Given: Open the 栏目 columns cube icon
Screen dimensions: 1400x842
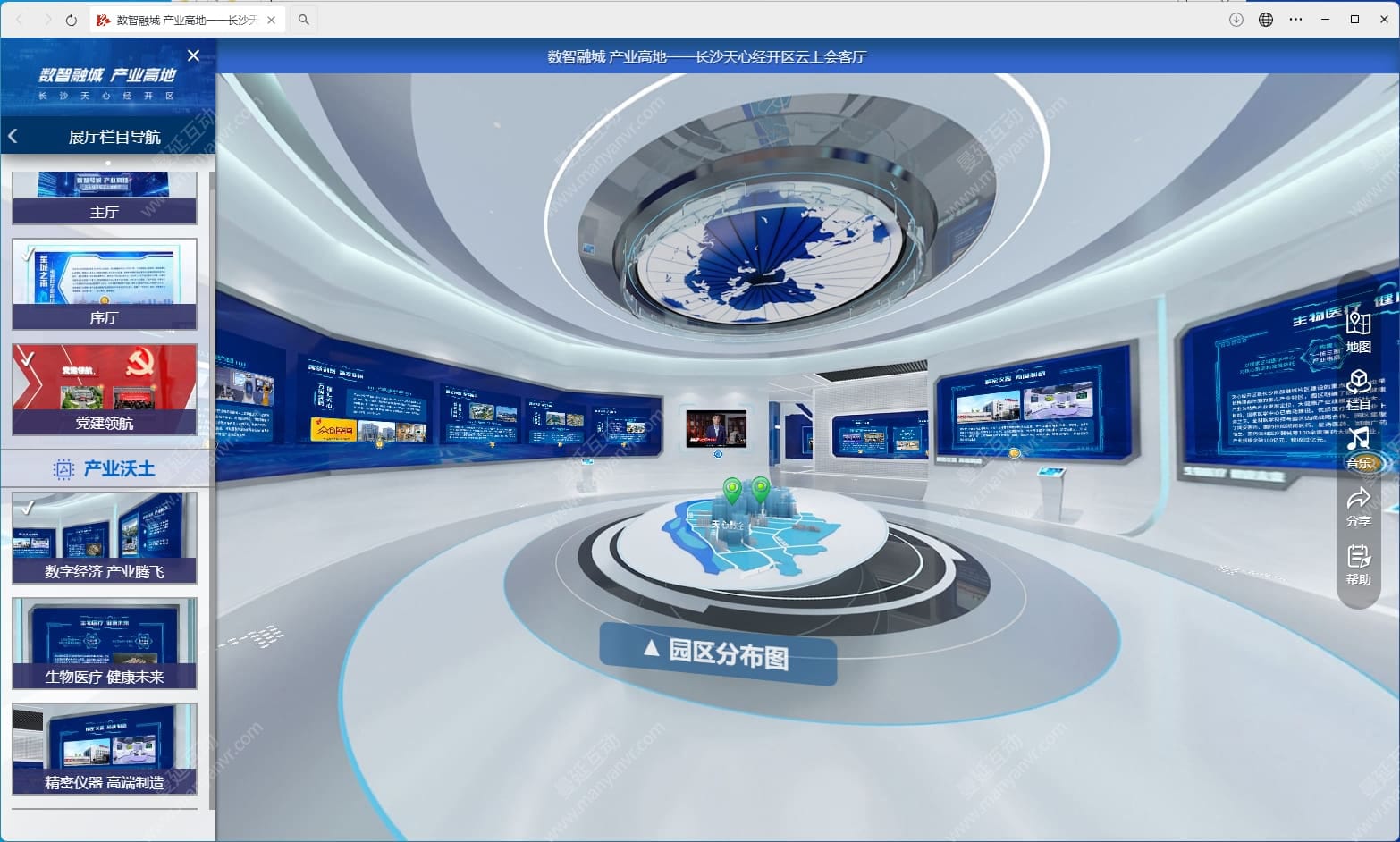Looking at the screenshot, I should 1358,389.
